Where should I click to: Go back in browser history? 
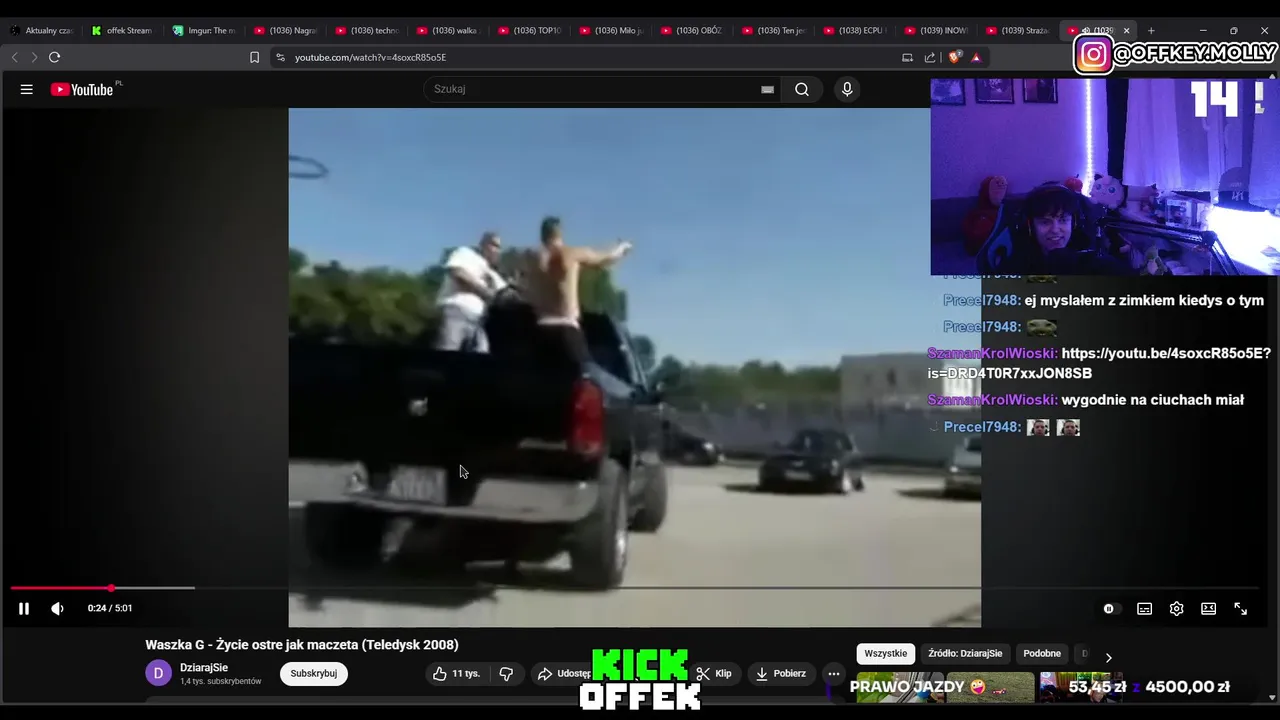point(14,57)
